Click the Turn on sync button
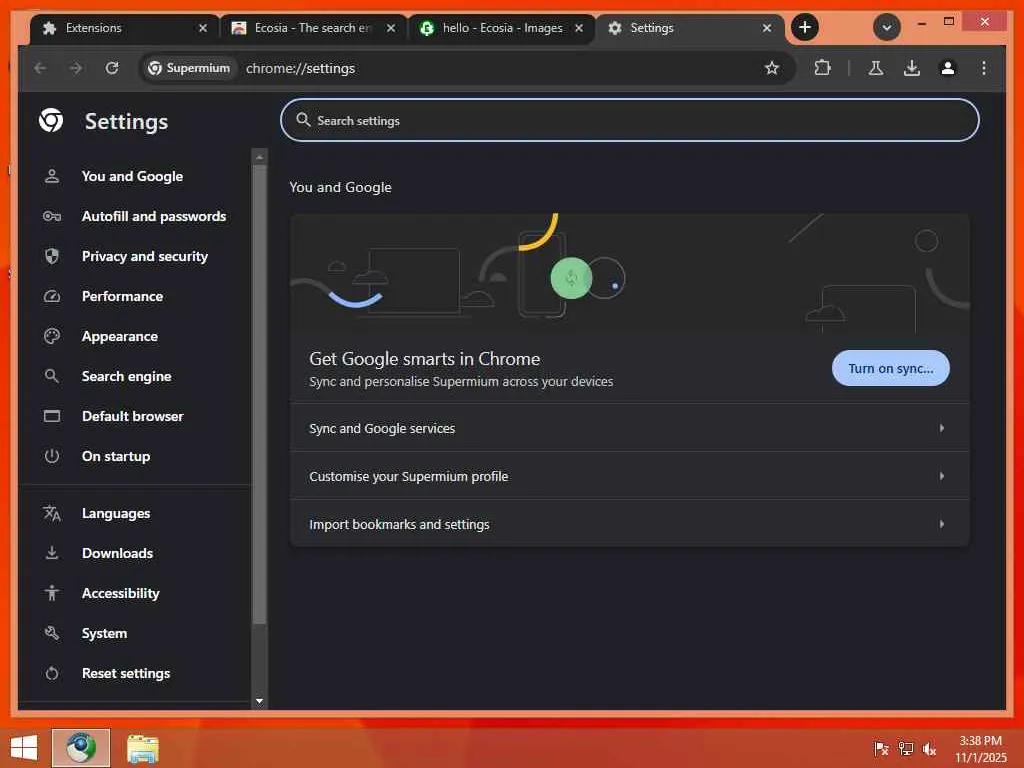The width and height of the screenshot is (1024, 768). click(890, 368)
